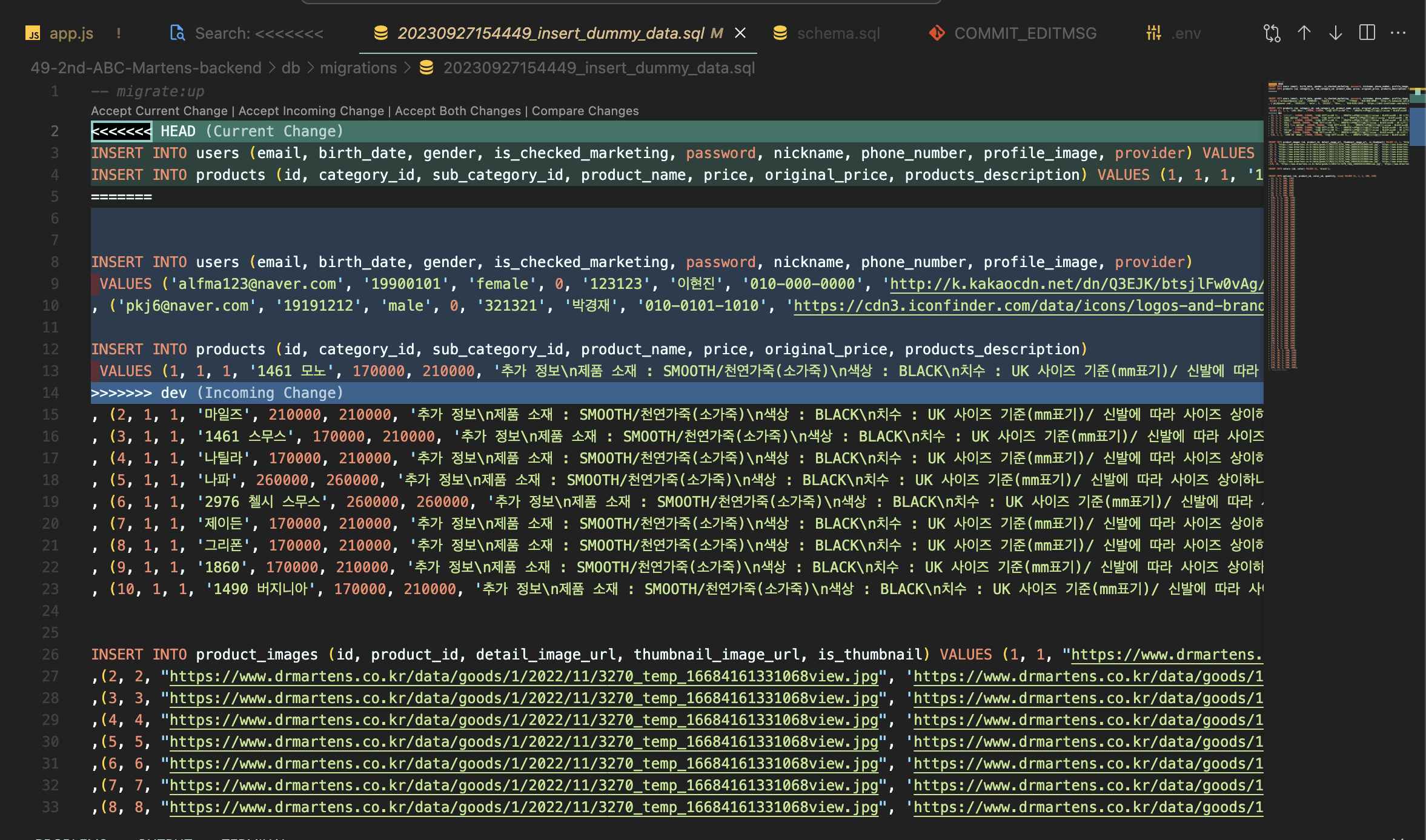Viewport: 1426px width, 840px height.
Task: Click the compare changes icon in editor toolbar
Action: click(1272, 33)
